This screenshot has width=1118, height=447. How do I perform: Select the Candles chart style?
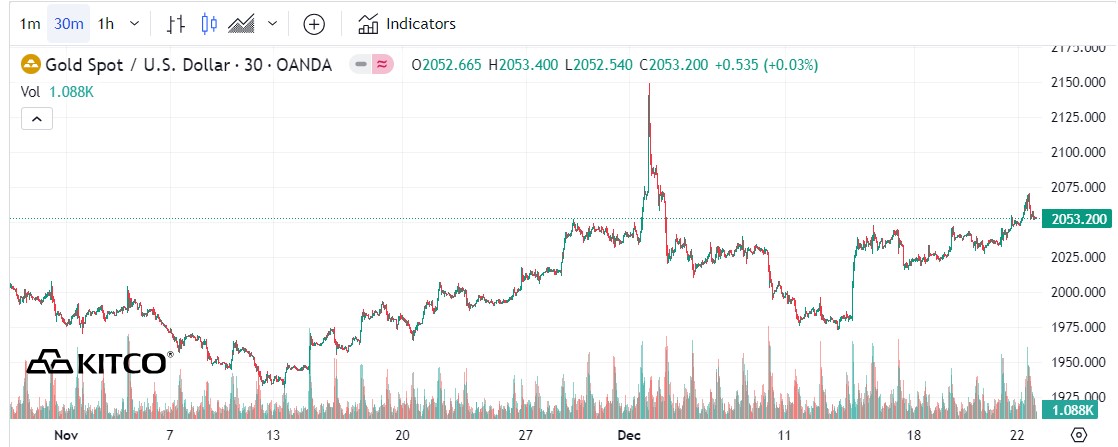tap(208, 23)
